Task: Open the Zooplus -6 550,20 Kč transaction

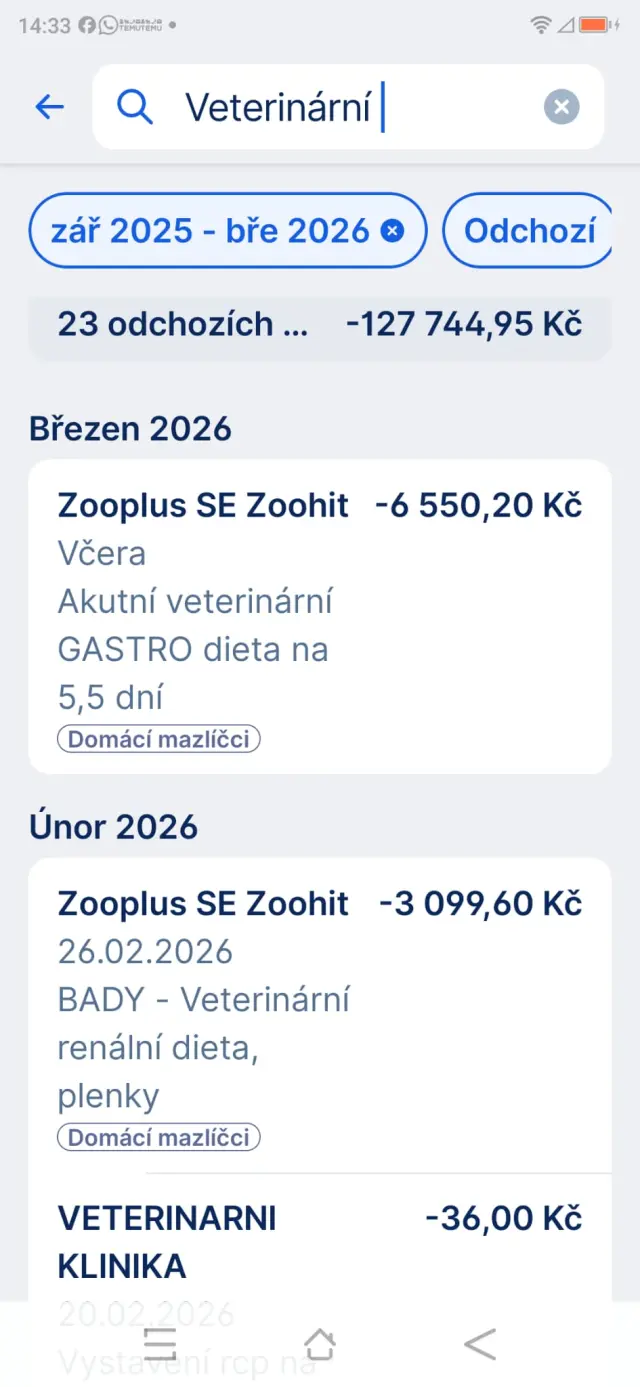Action: pos(319,600)
